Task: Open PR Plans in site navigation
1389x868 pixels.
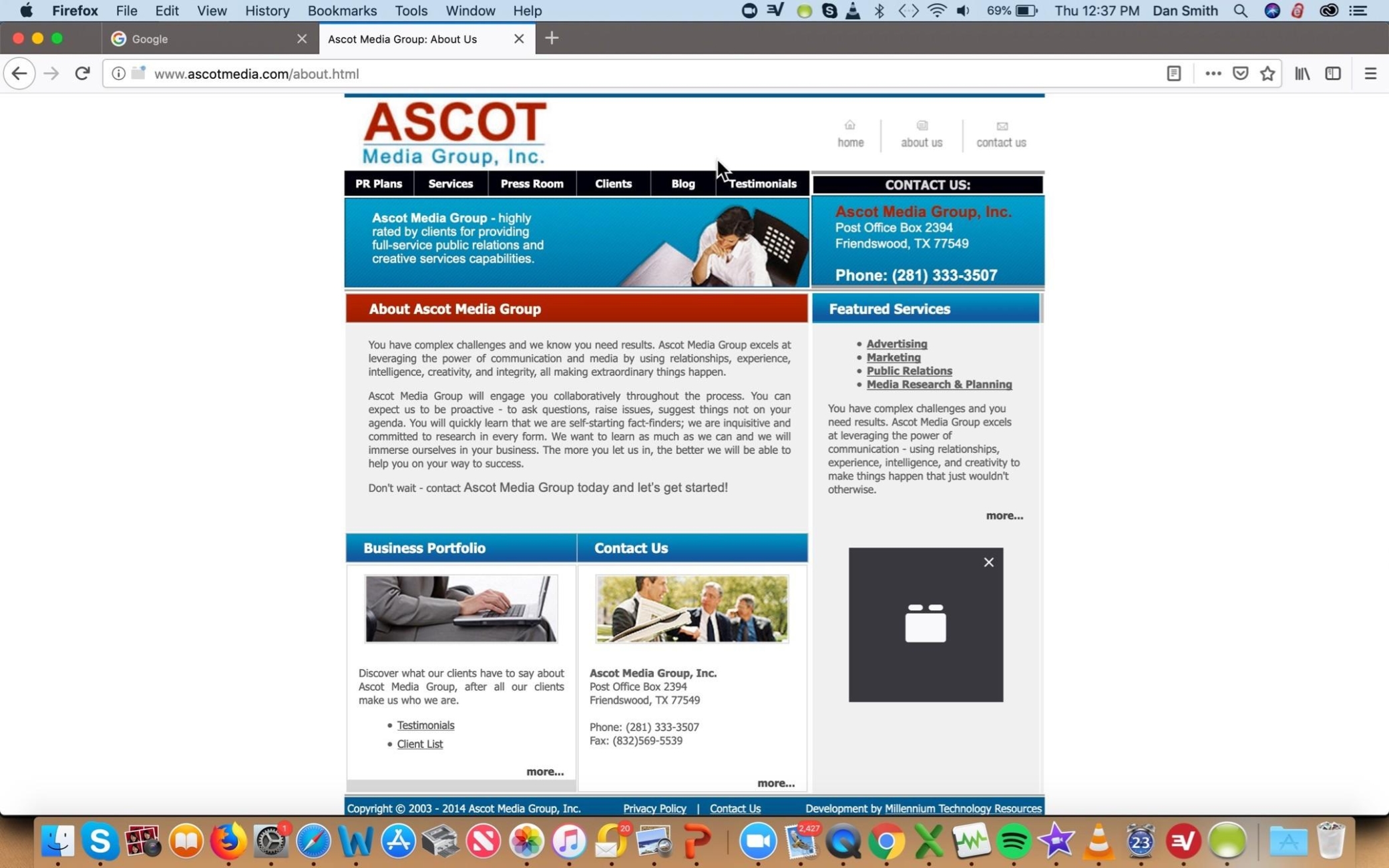Action: tap(379, 184)
